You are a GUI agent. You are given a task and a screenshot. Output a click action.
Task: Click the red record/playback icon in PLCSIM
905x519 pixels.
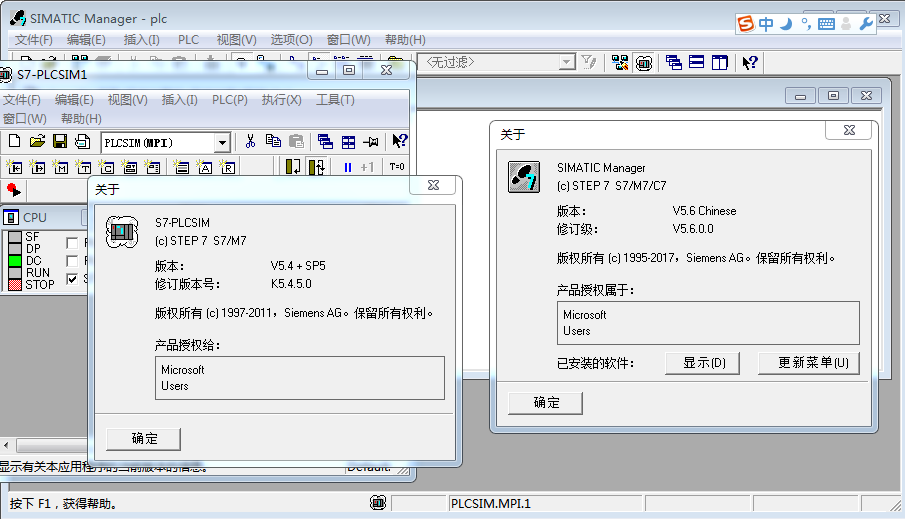click(x=13, y=189)
